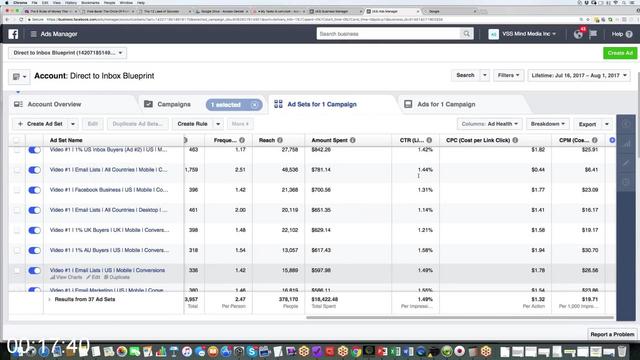Open the Filters dropdown
This screenshot has height=360, width=640.
click(508, 76)
